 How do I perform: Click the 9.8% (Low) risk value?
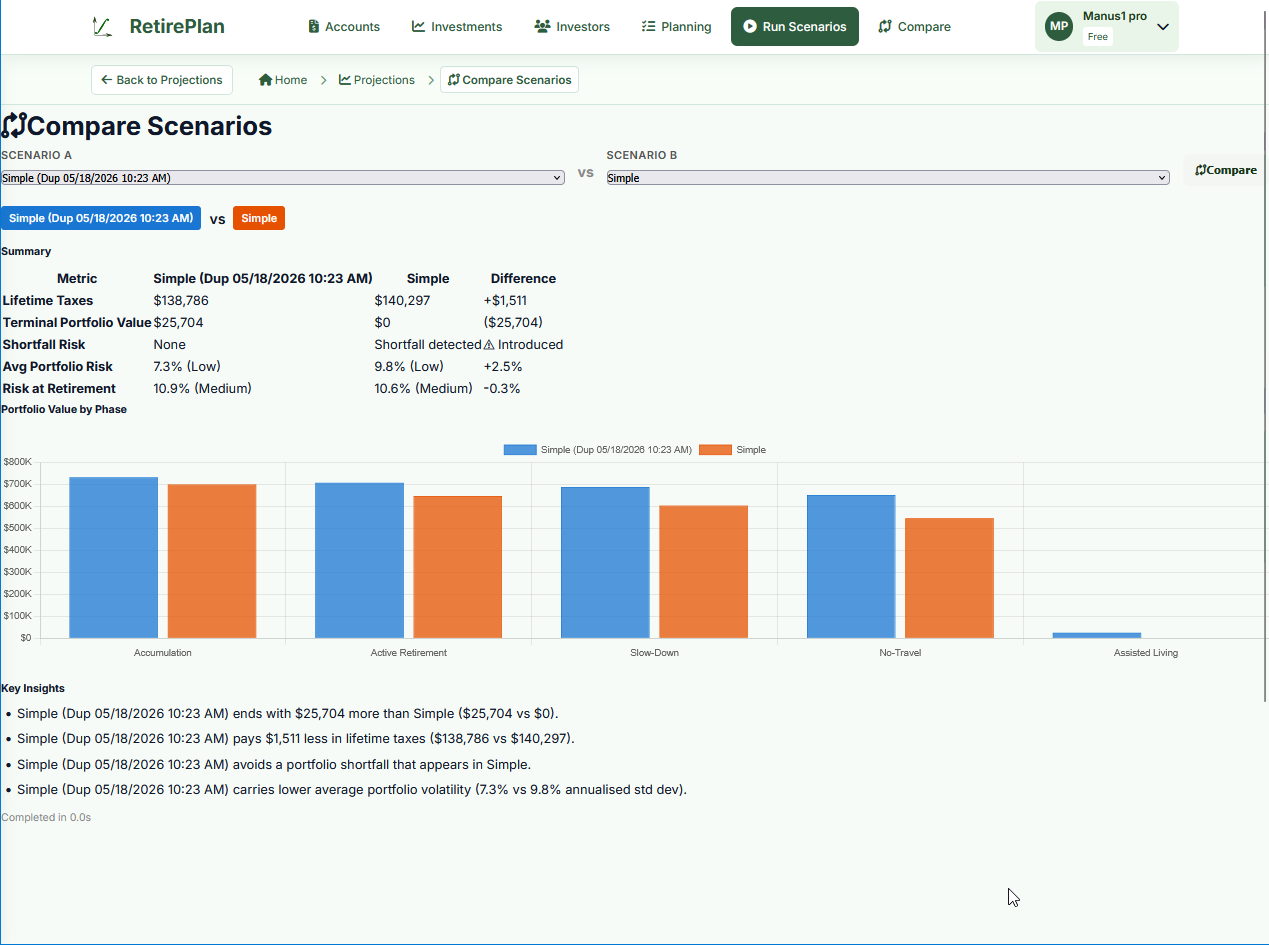(x=409, y=366)
